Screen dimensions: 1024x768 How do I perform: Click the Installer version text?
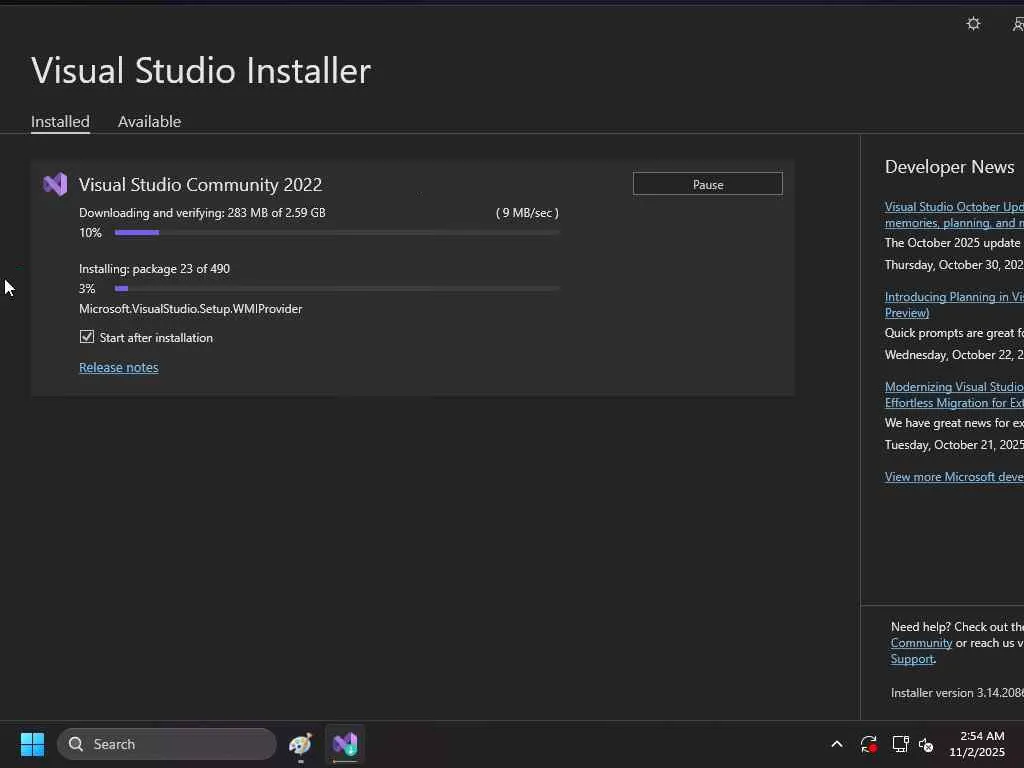(957, 693)
